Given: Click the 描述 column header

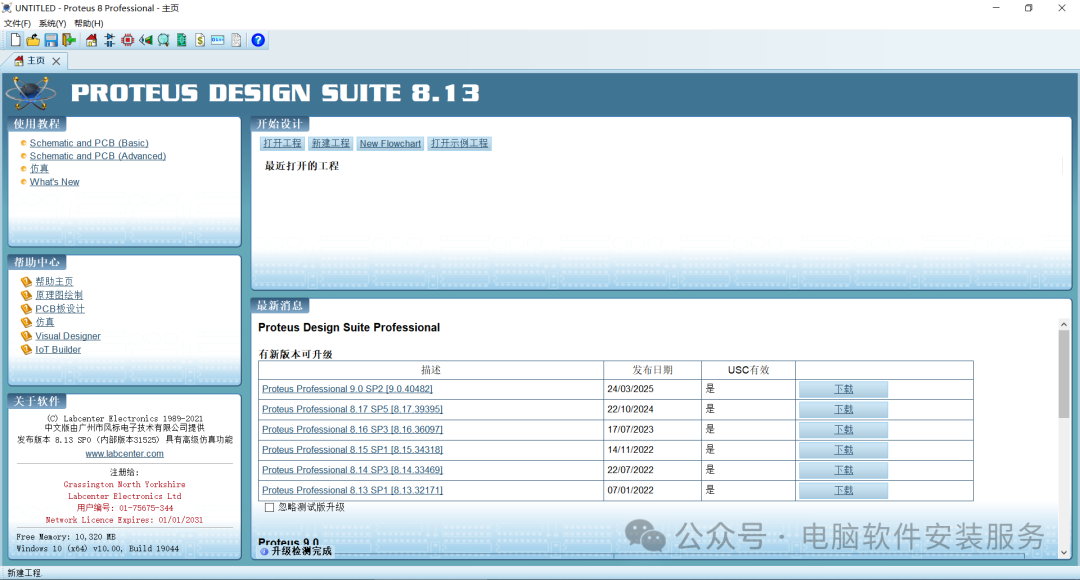Looking at the screenshot, I should click(x=431, y=370).
